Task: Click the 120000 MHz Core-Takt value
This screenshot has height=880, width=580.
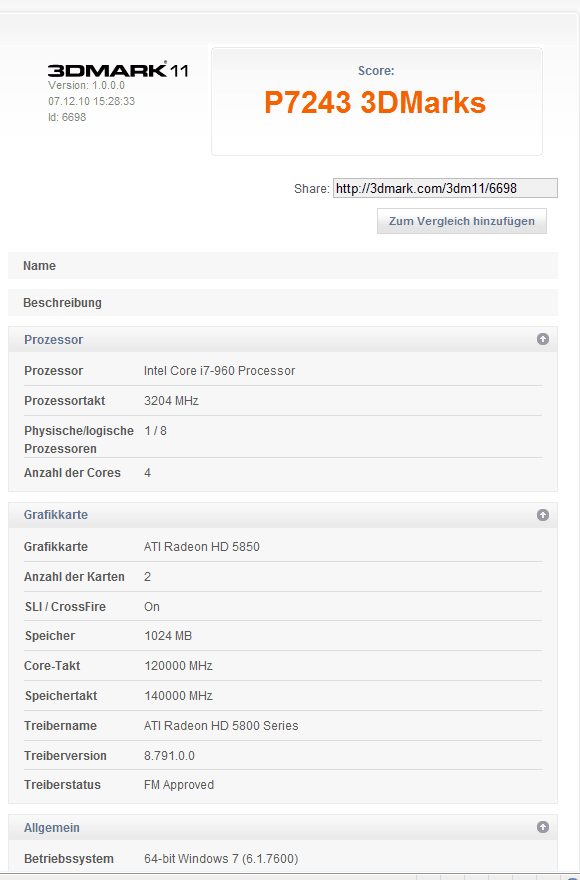Action: pyautogui.click(x=178, y=666)
